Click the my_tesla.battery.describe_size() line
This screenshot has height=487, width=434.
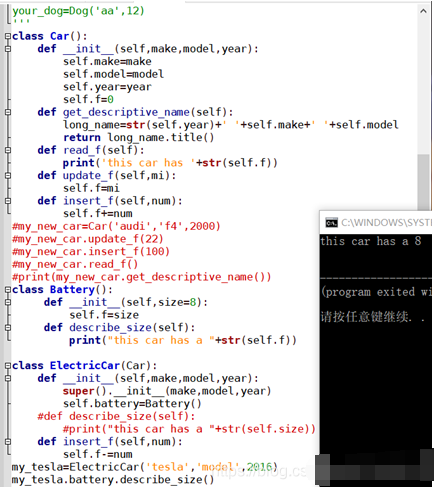pos(113,479)
